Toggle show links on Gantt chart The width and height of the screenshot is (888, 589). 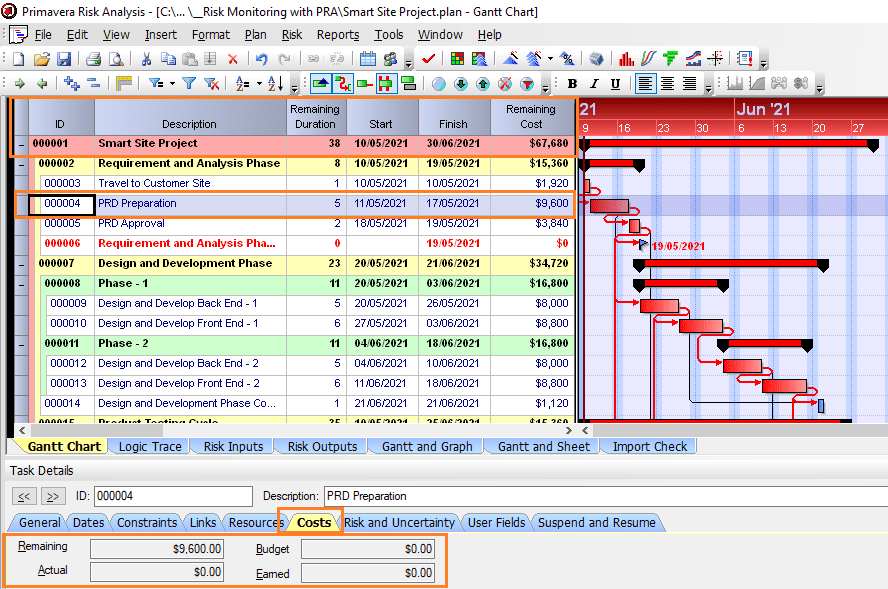click(343, 84)
